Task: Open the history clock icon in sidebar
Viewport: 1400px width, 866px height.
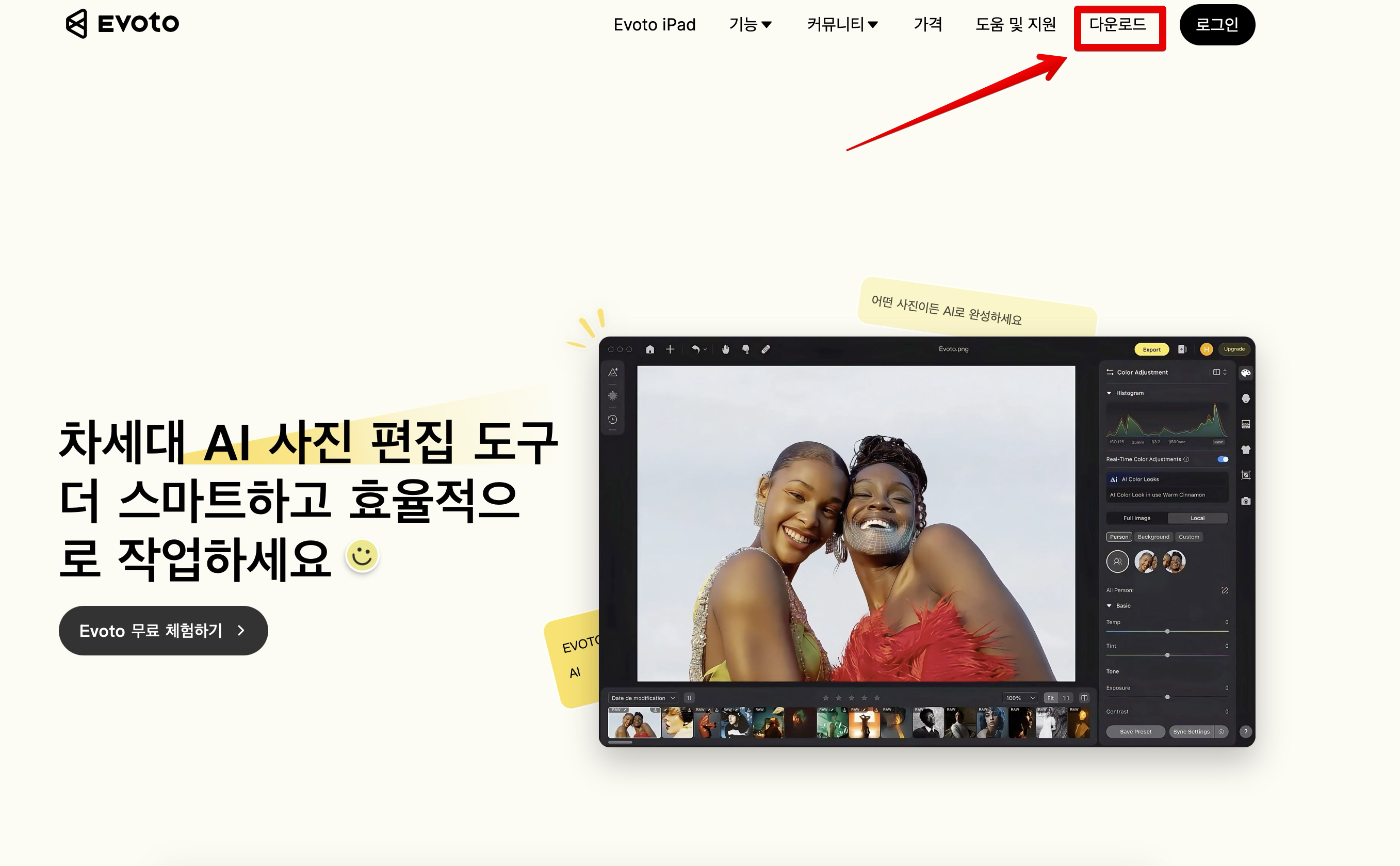Action: 612,419
